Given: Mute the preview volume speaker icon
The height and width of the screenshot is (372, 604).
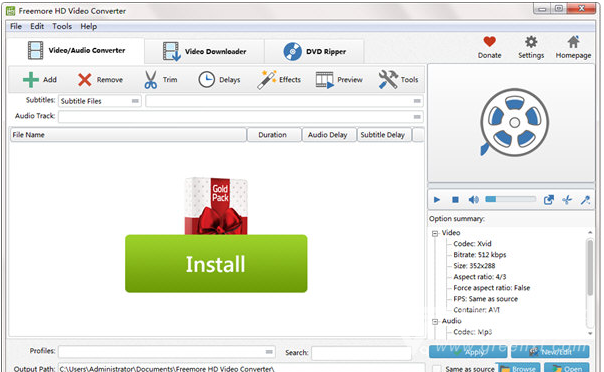Looking at the screenshot, I should click(473, 199).
